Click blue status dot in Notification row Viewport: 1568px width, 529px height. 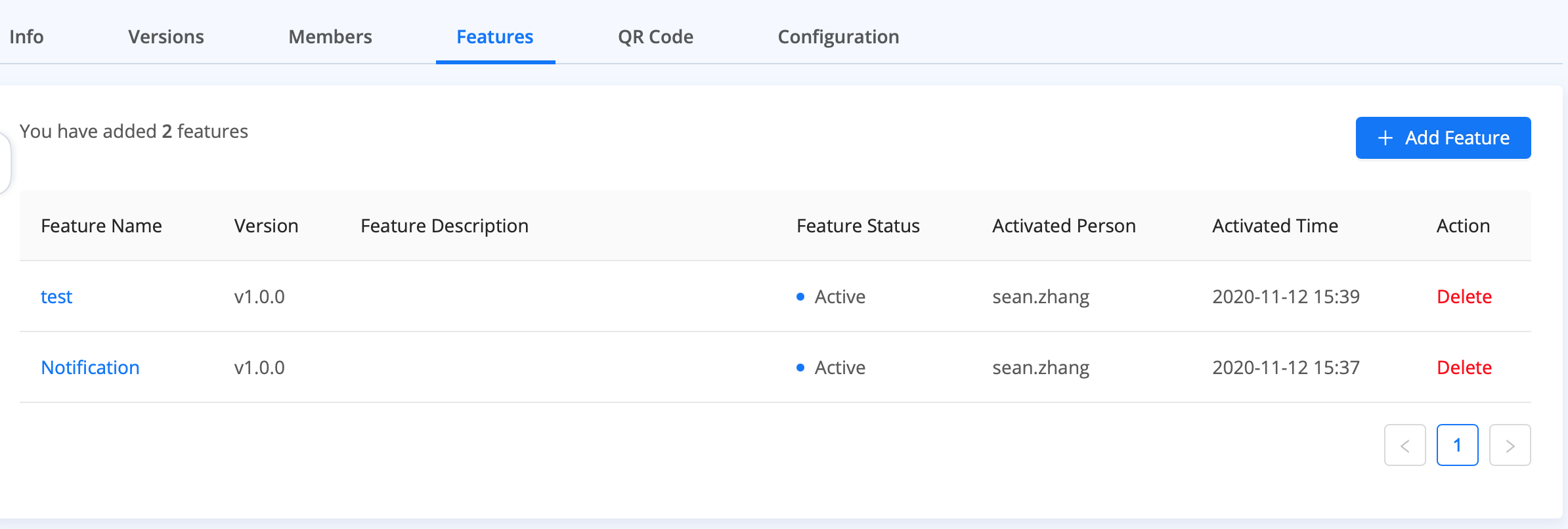coord(800,368)
